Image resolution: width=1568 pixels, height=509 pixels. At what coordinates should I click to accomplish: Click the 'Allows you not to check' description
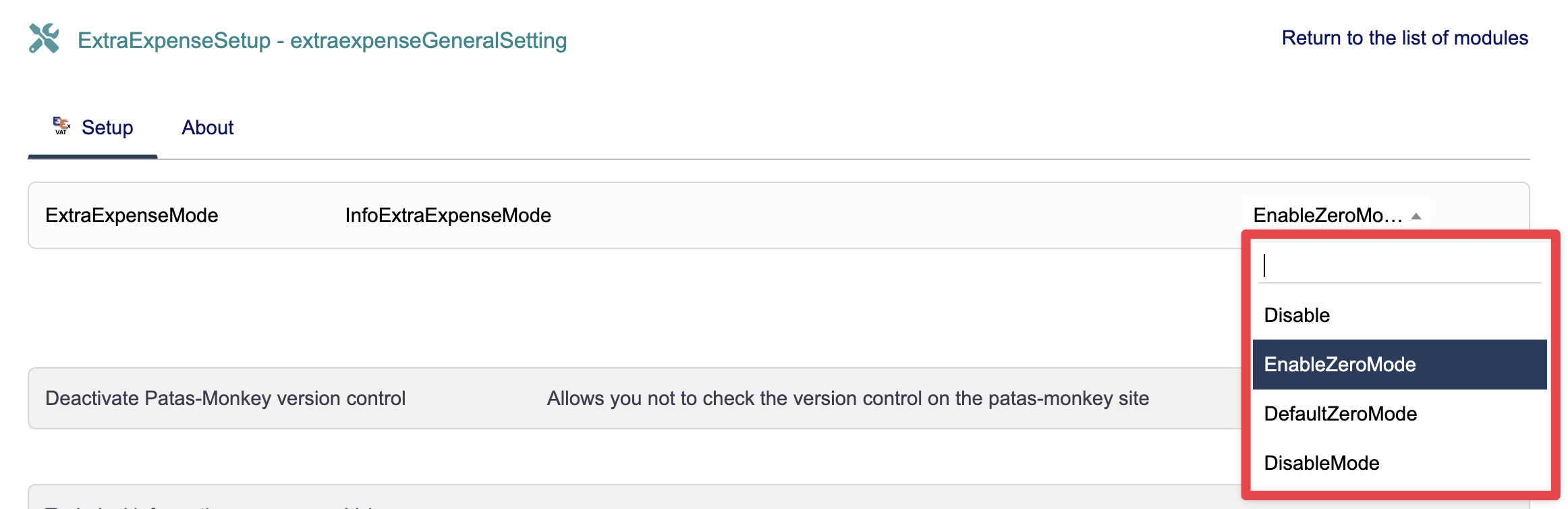[847, 398]
